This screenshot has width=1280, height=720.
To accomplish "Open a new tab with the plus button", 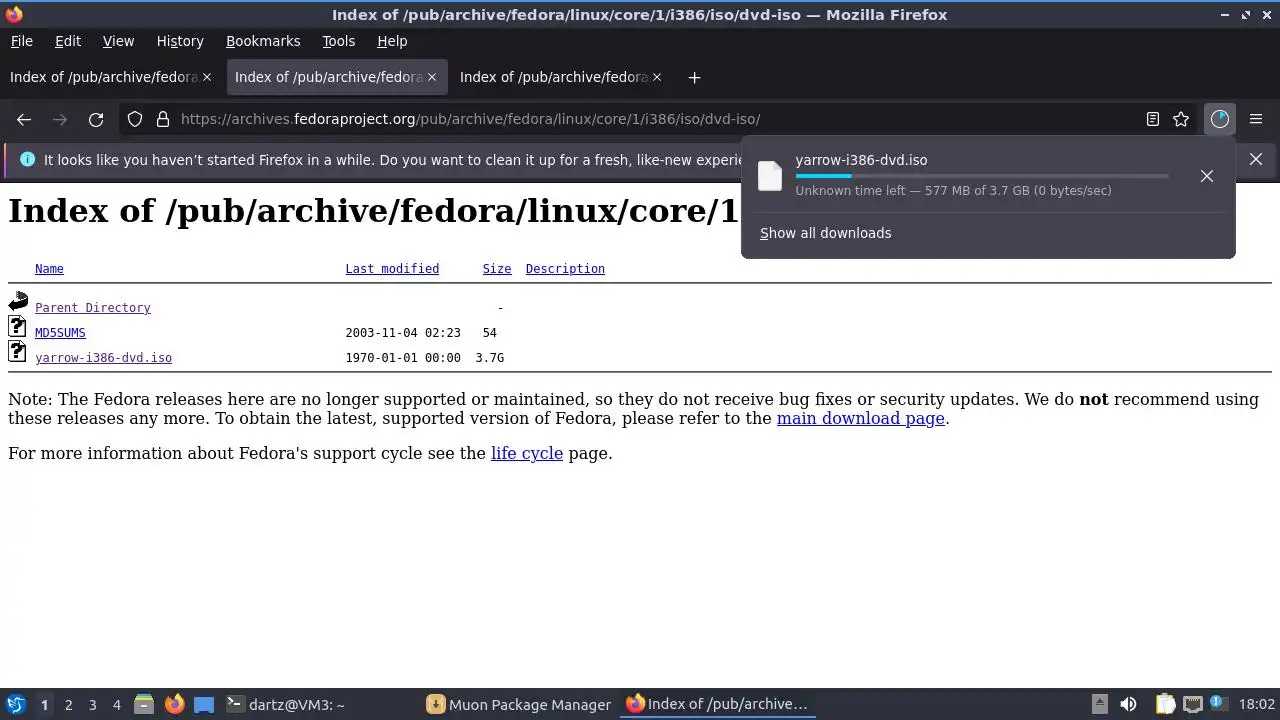I will [x=694, y=77].
